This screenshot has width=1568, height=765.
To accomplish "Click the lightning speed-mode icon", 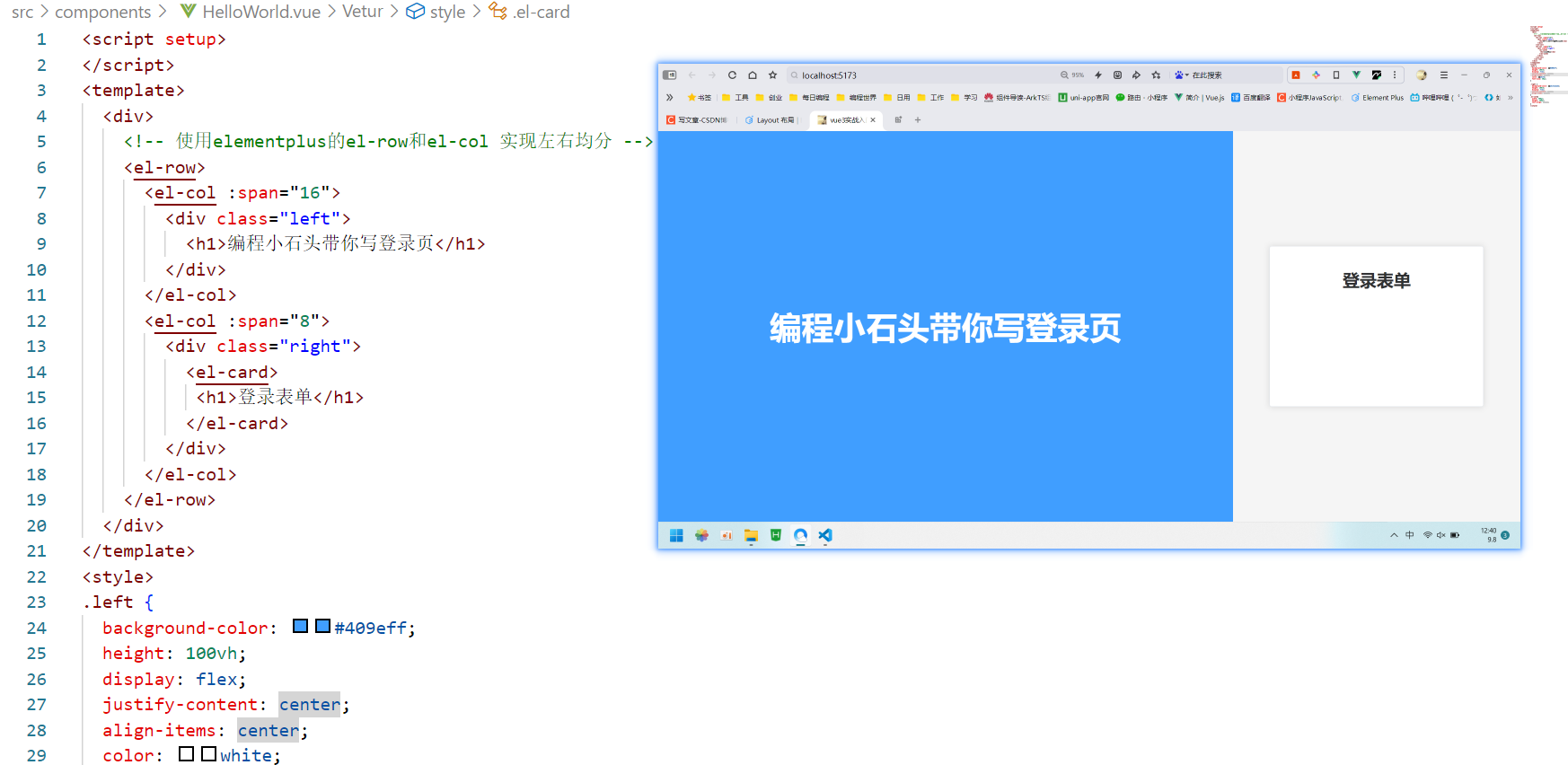I will (x=1097, y=75).
